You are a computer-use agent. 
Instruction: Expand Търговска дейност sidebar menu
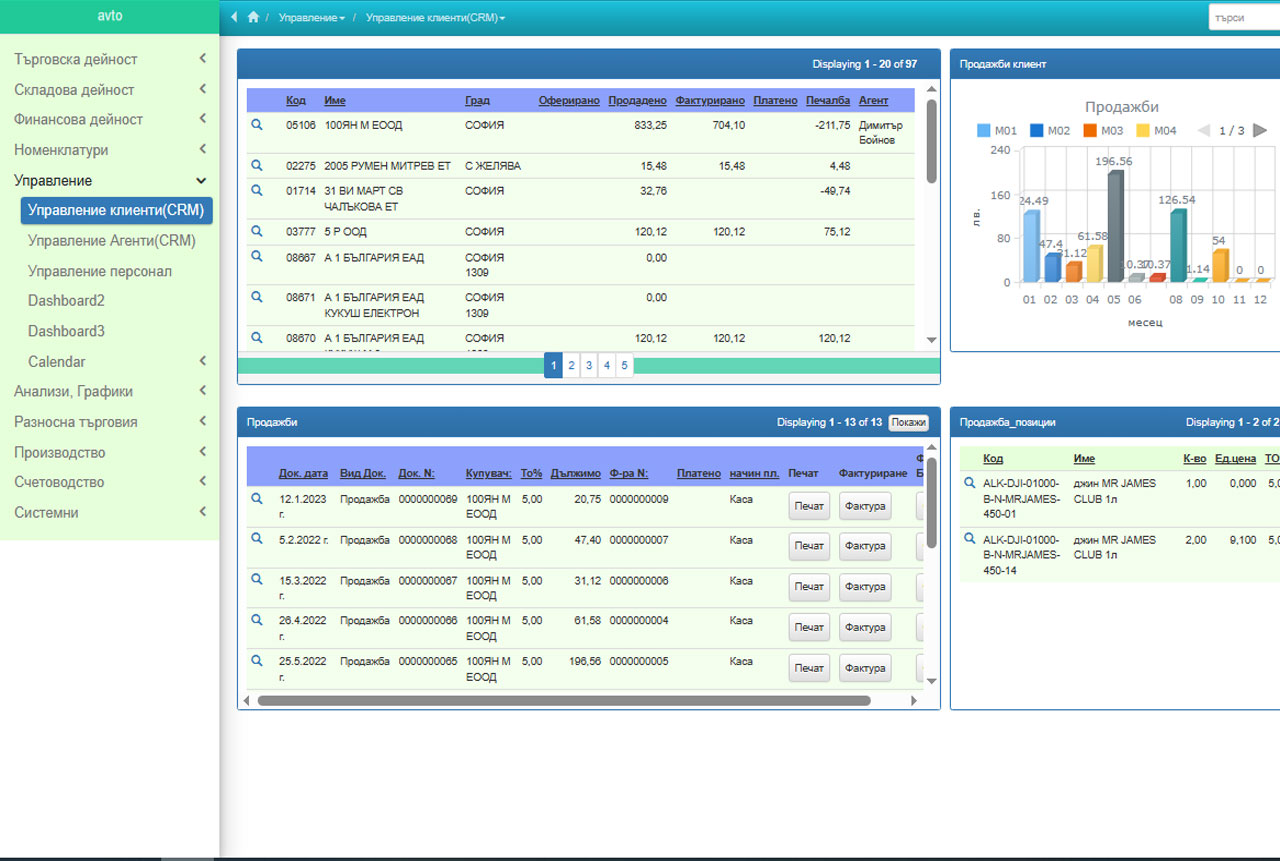(x=110, y=59)
